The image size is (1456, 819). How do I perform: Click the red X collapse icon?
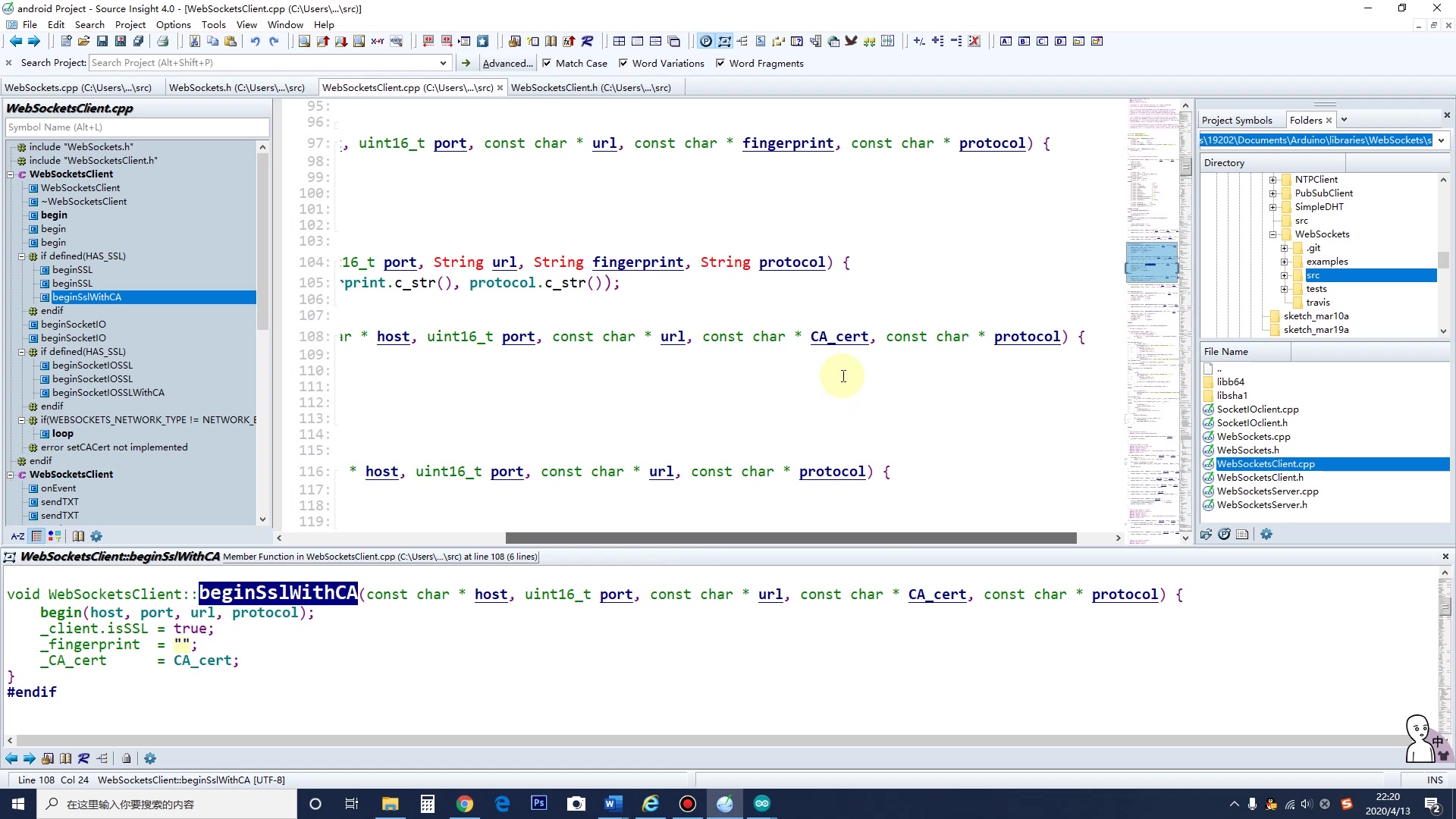(x=974, y=42)
